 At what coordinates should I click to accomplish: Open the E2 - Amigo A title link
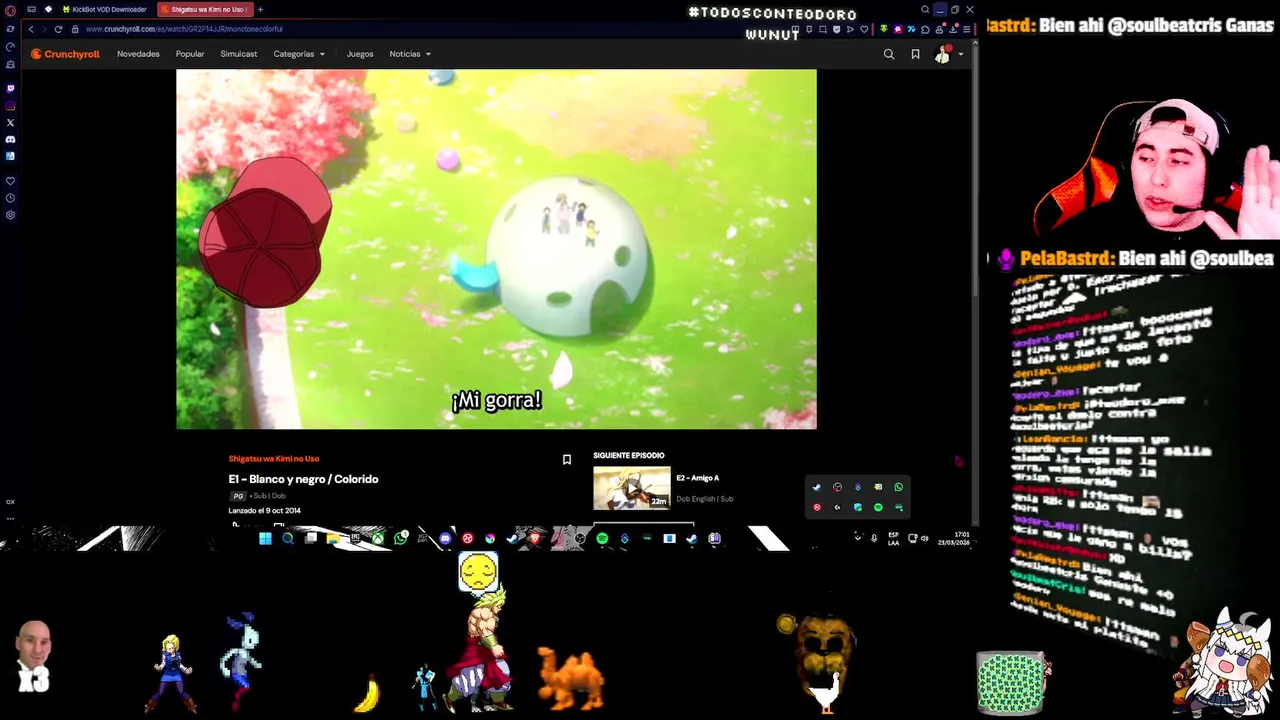(697, 478)
